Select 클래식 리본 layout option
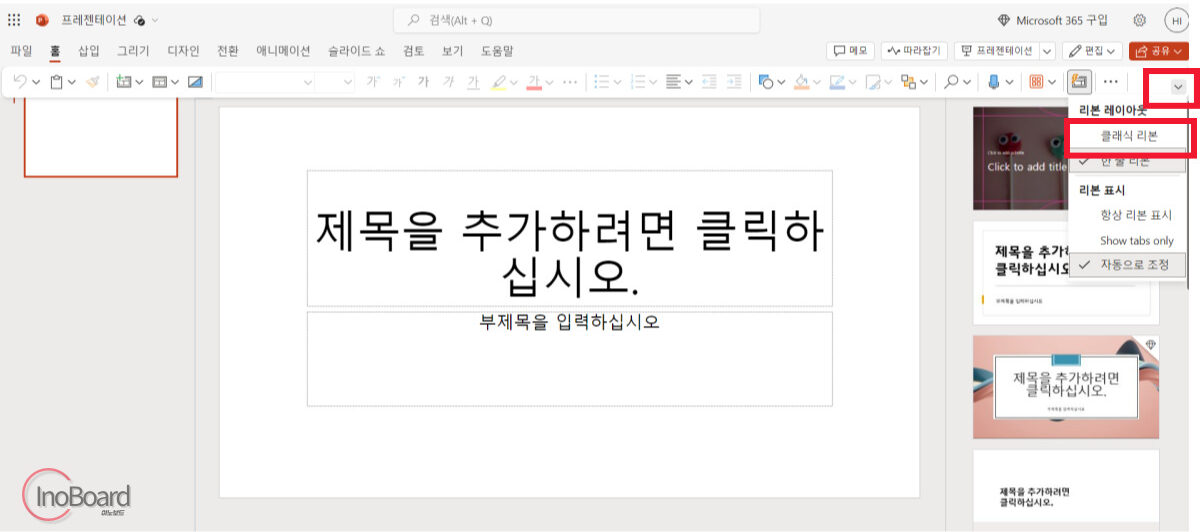 1128,136
